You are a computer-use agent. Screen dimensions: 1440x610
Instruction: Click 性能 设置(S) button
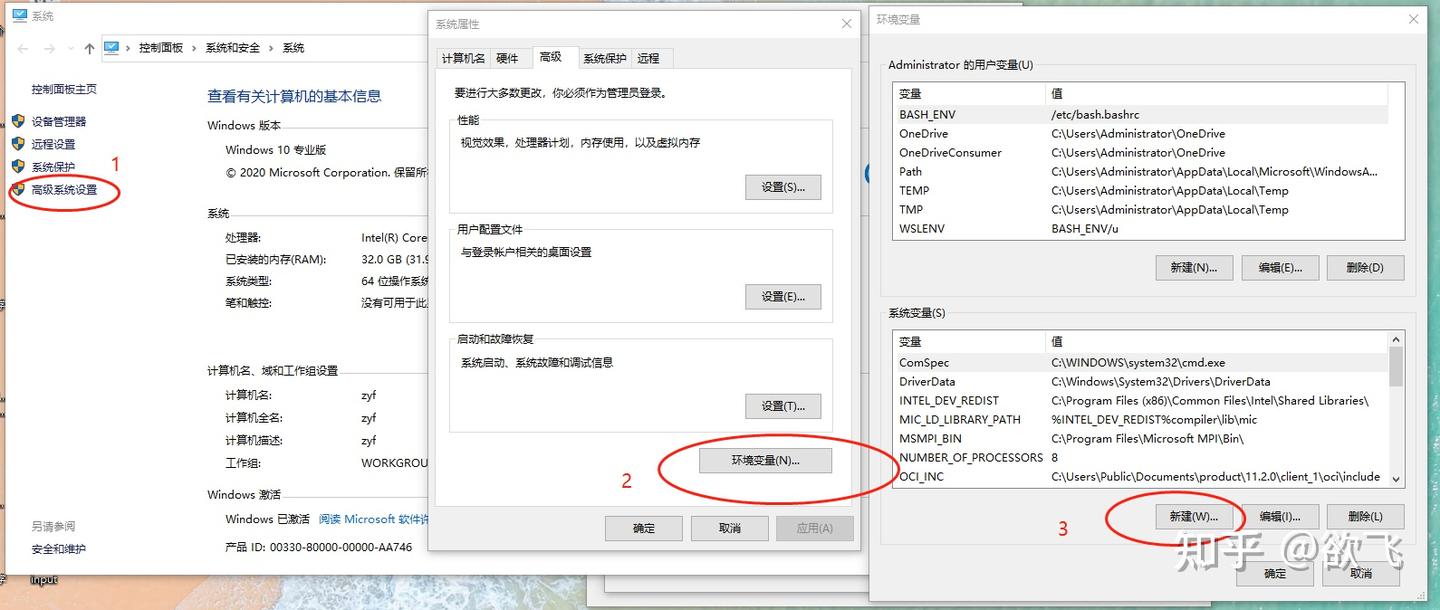coord(783,187)
